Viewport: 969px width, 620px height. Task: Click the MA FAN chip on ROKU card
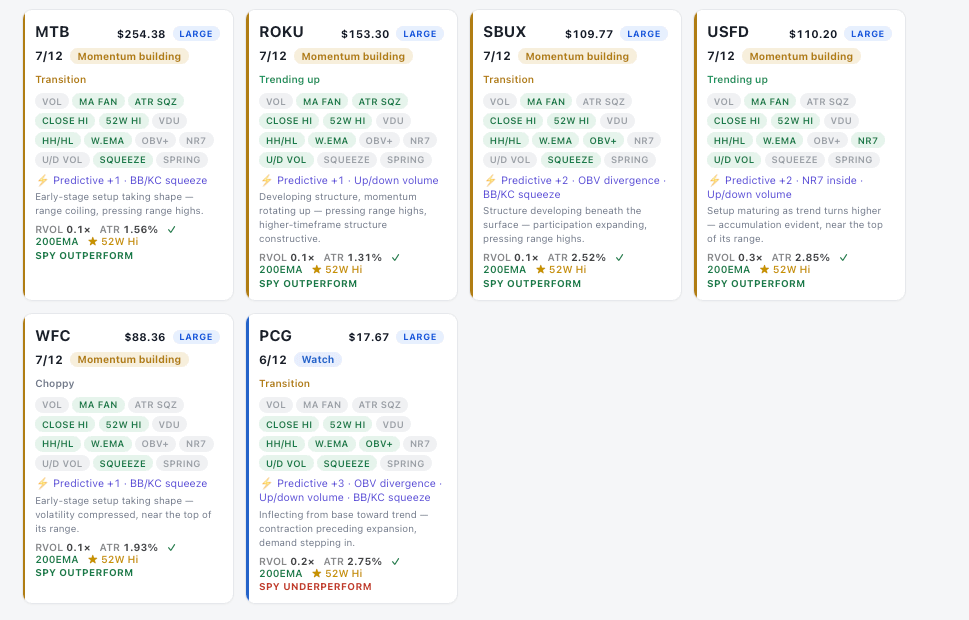[x=322, y=101]
